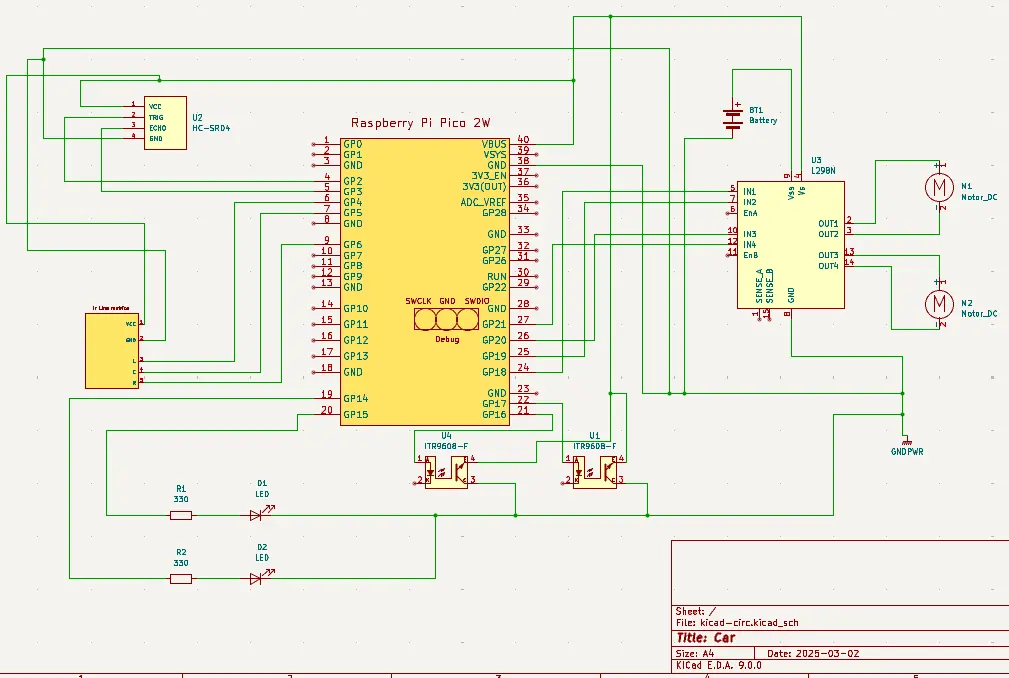The width and height of the screenshot is (1009, 678).
Task: Click the middle GND debug pad
Action: [447, 319]
